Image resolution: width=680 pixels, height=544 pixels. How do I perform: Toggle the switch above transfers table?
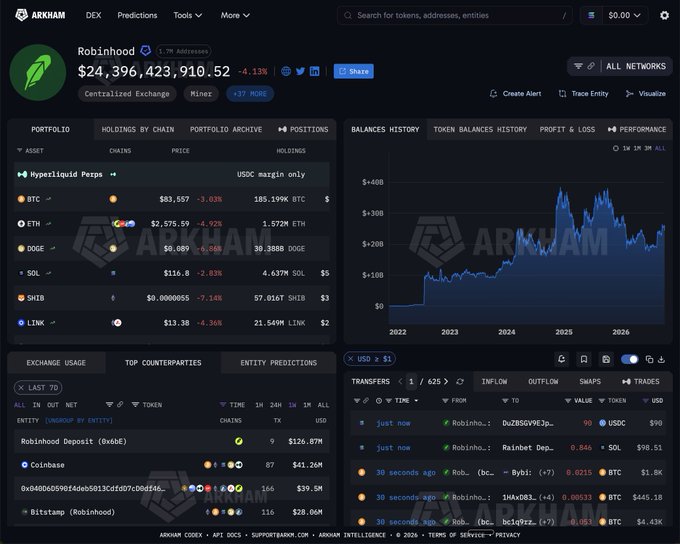(629, 359)
